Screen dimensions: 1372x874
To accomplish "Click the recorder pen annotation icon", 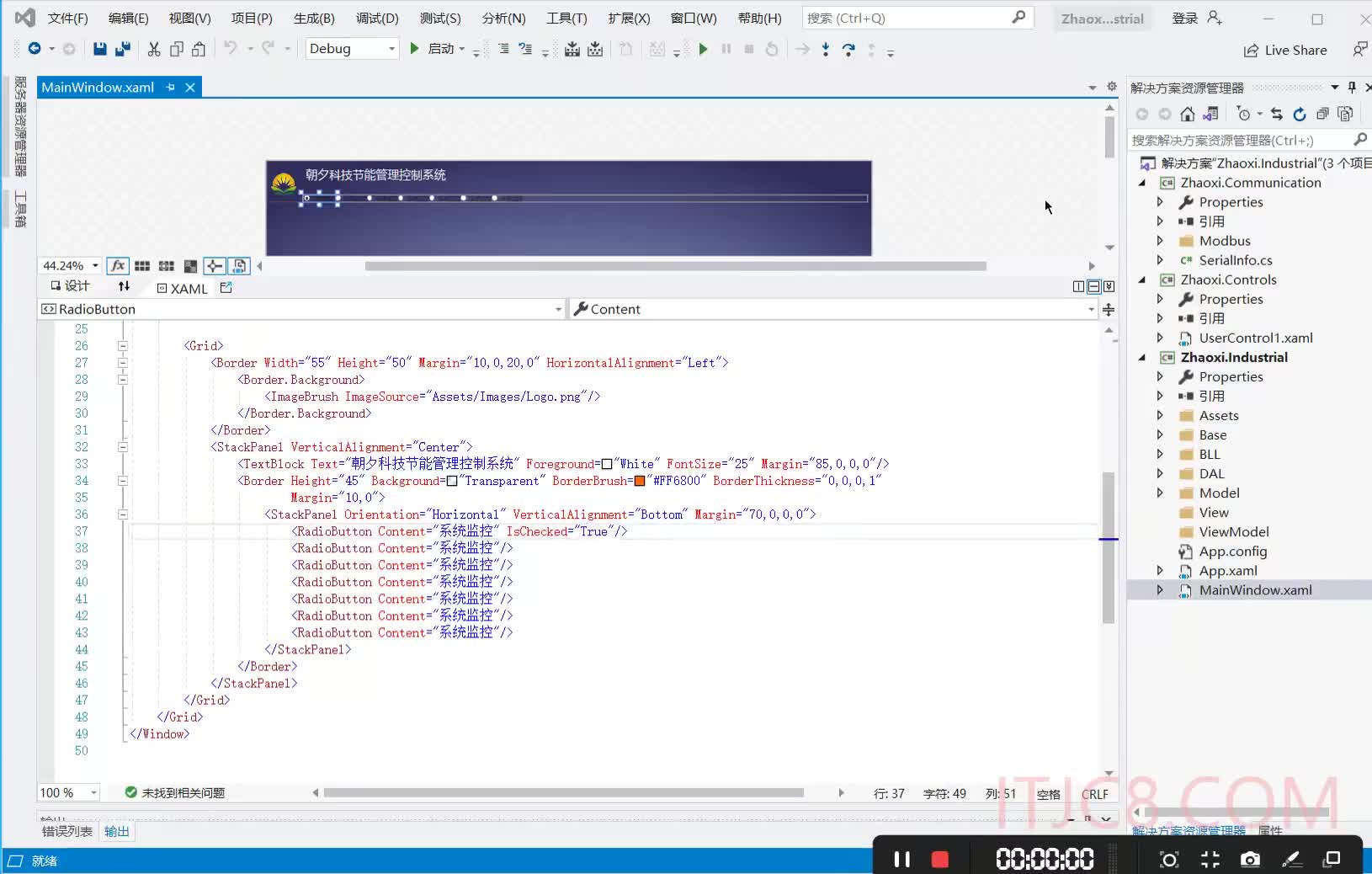I will 1291,859.
